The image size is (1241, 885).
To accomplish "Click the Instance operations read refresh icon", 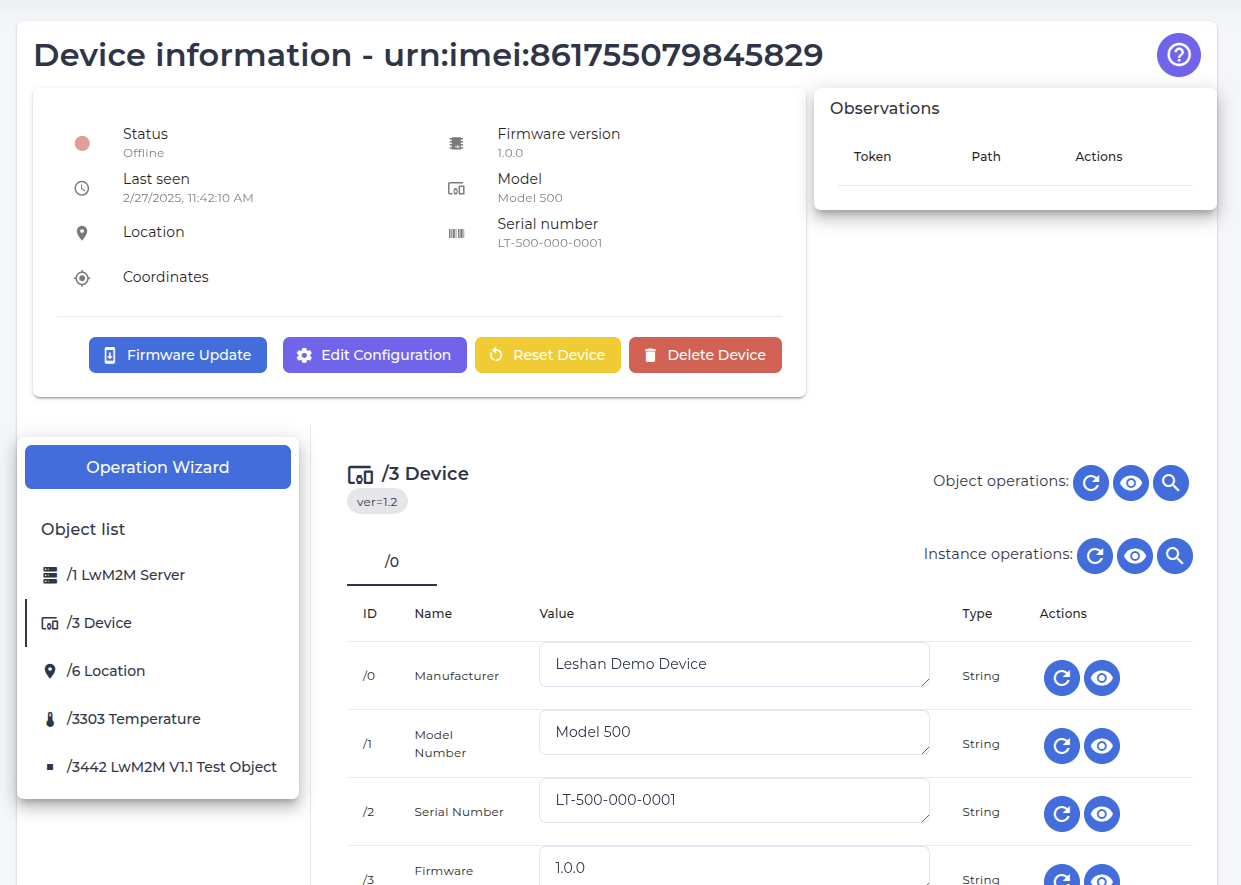I will pyautogui.click(x=1095, y=555).
